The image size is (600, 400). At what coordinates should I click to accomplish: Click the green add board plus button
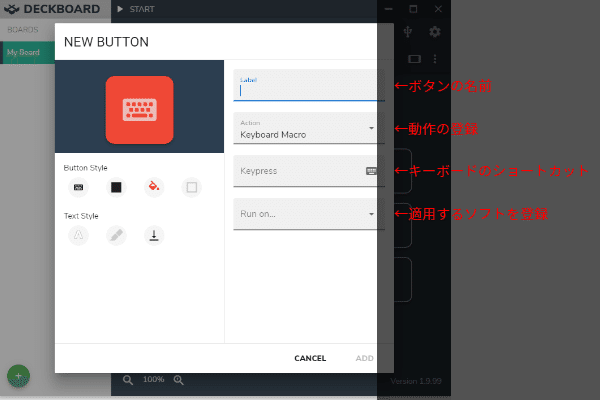pos(18,376)
